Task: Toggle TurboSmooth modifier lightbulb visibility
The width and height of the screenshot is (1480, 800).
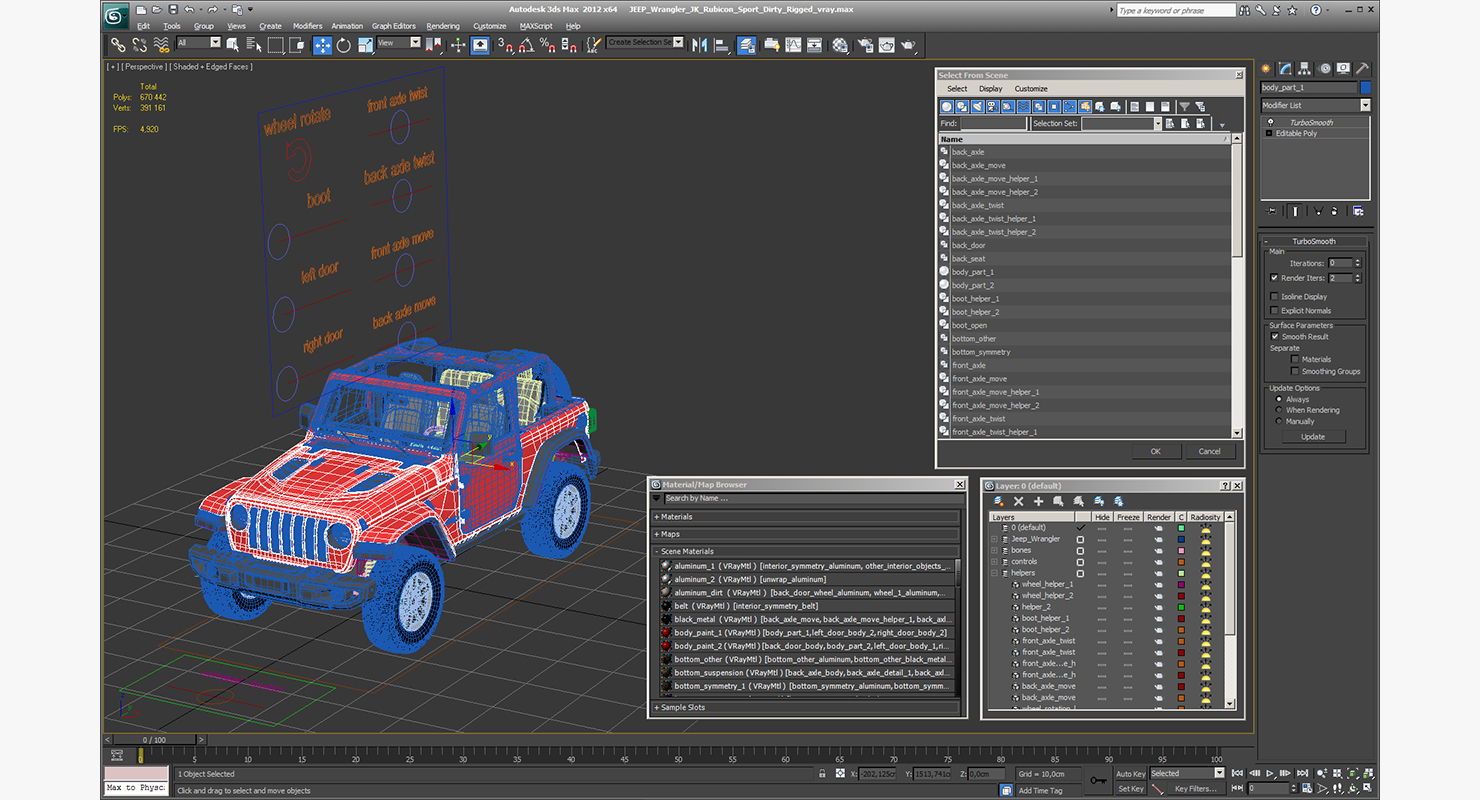Action: 1271,122
